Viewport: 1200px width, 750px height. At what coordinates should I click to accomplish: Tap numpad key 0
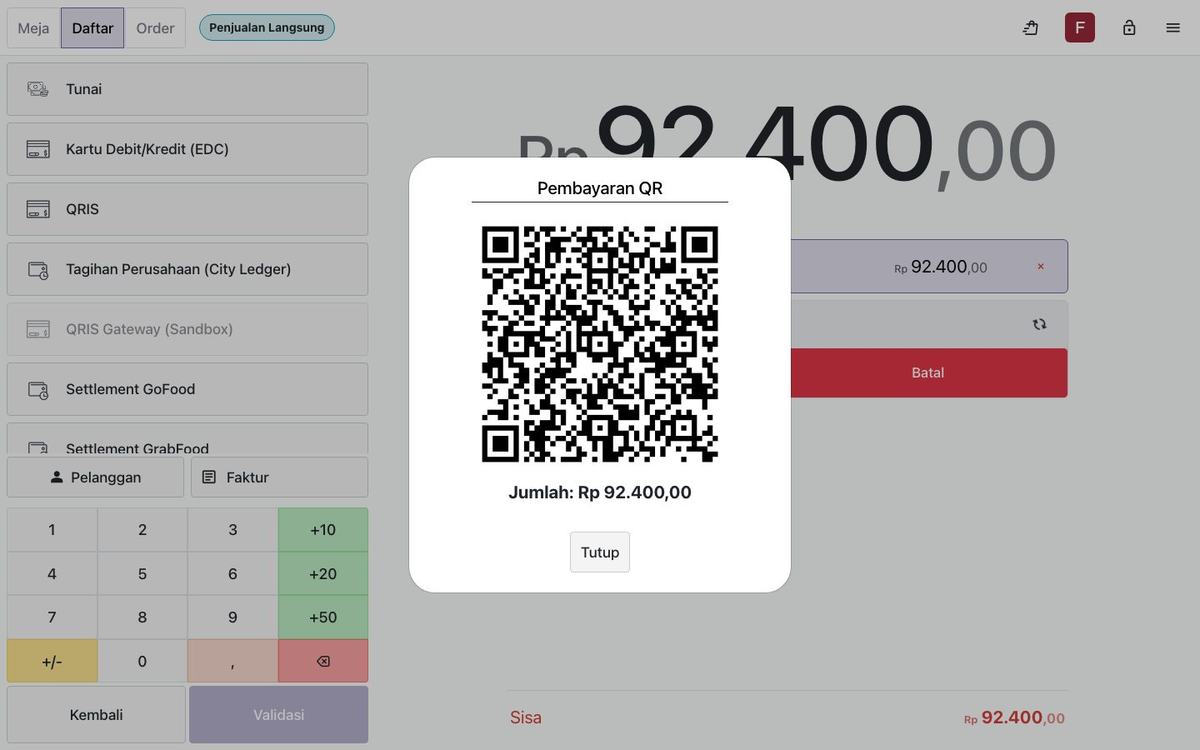(142, 661)
